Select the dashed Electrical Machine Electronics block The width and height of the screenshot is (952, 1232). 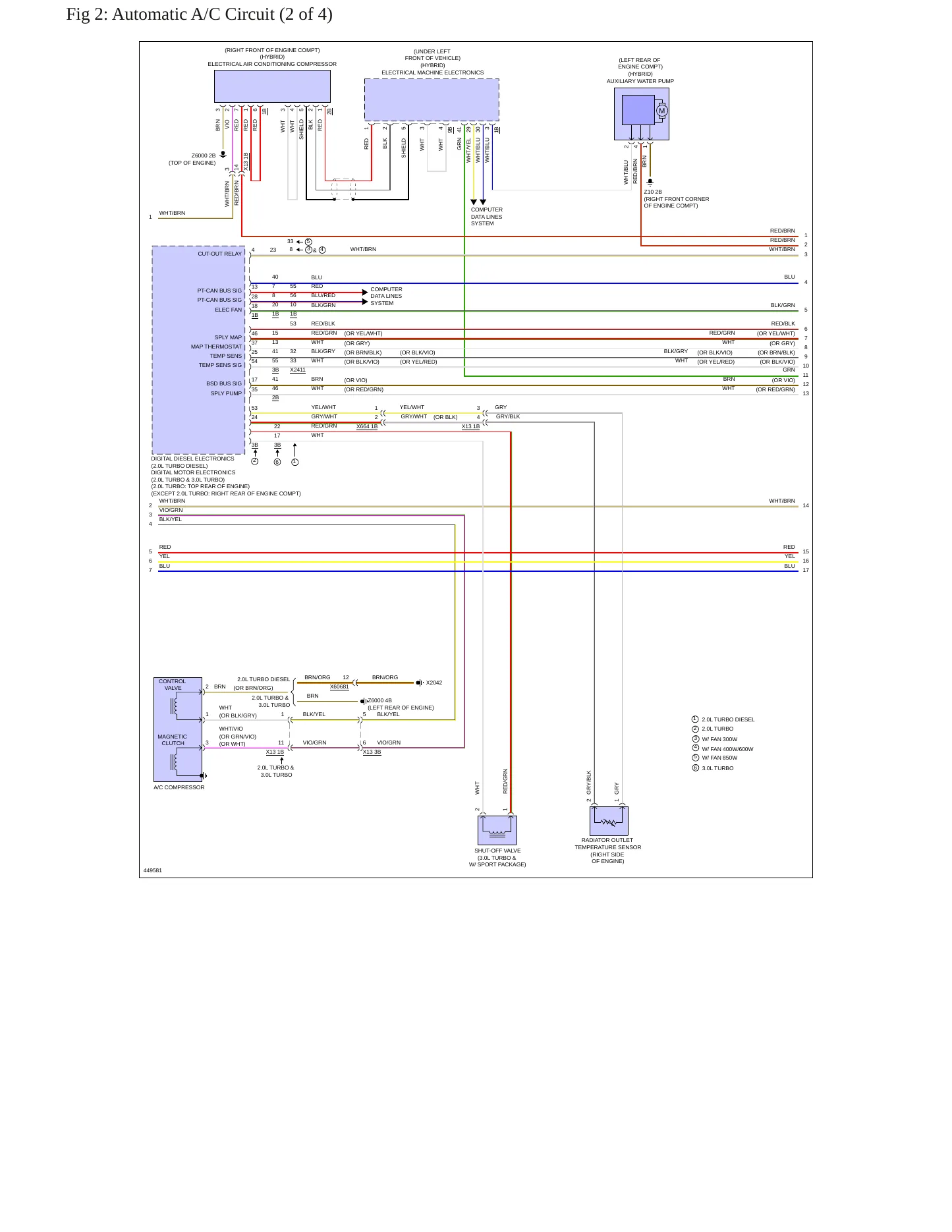pyautogui.click(x=432, y=99)
